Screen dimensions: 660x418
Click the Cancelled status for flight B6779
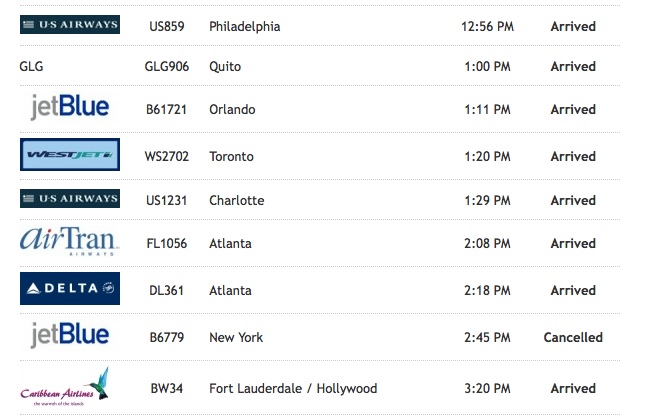[x=573, y=337]
